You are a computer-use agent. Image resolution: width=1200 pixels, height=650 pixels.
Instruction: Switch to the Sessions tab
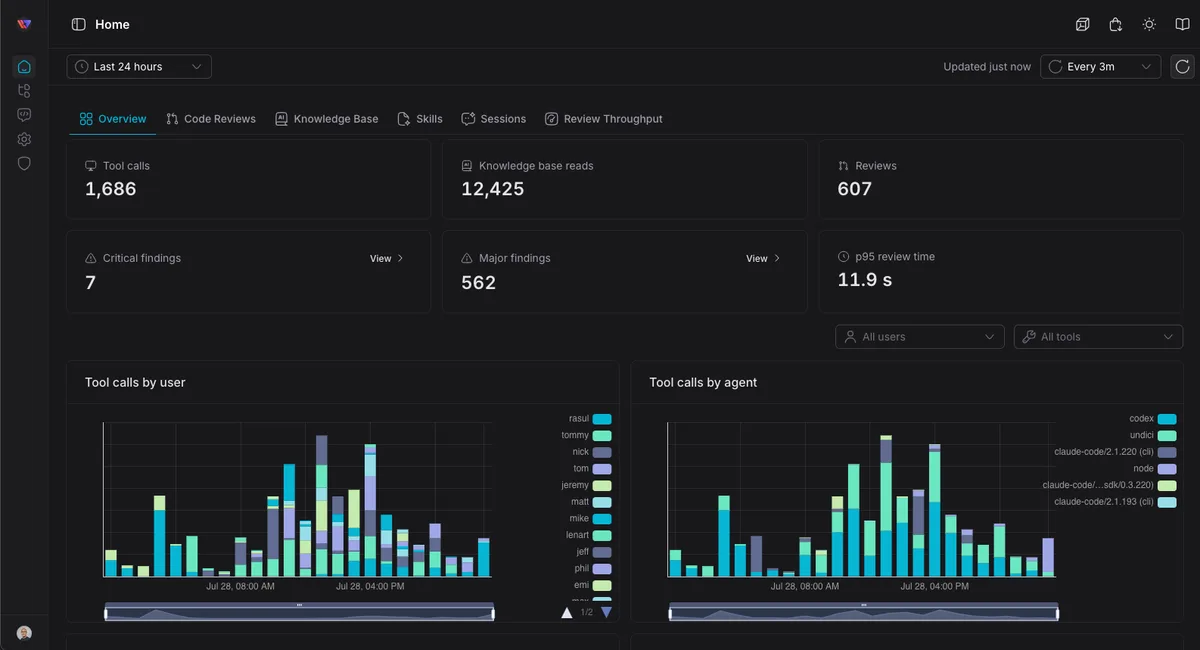pyautogui.click(x=494, y=119)
